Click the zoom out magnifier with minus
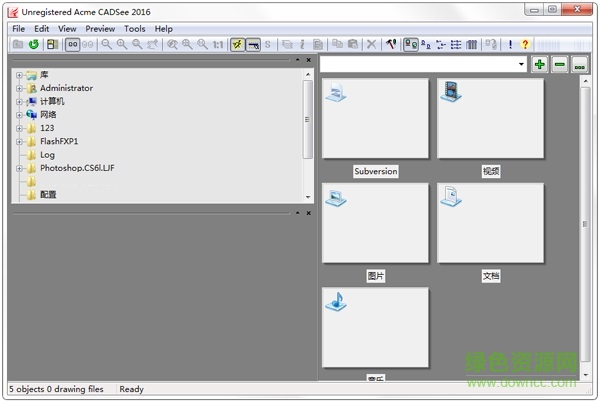This screenshot has height=401, width=600. click(x=107, y=44)
